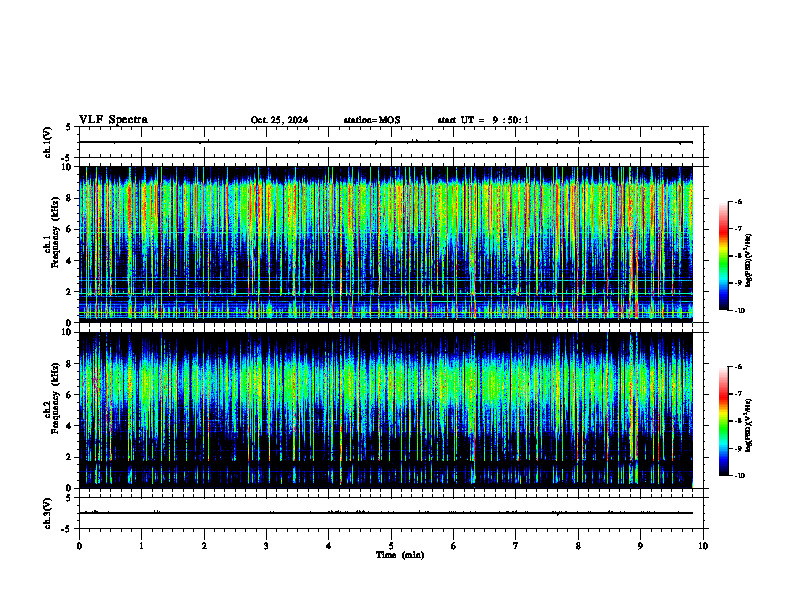Click time axis tick label "9"
Viewport: 792px width, 612px height.
click(640, 546)
